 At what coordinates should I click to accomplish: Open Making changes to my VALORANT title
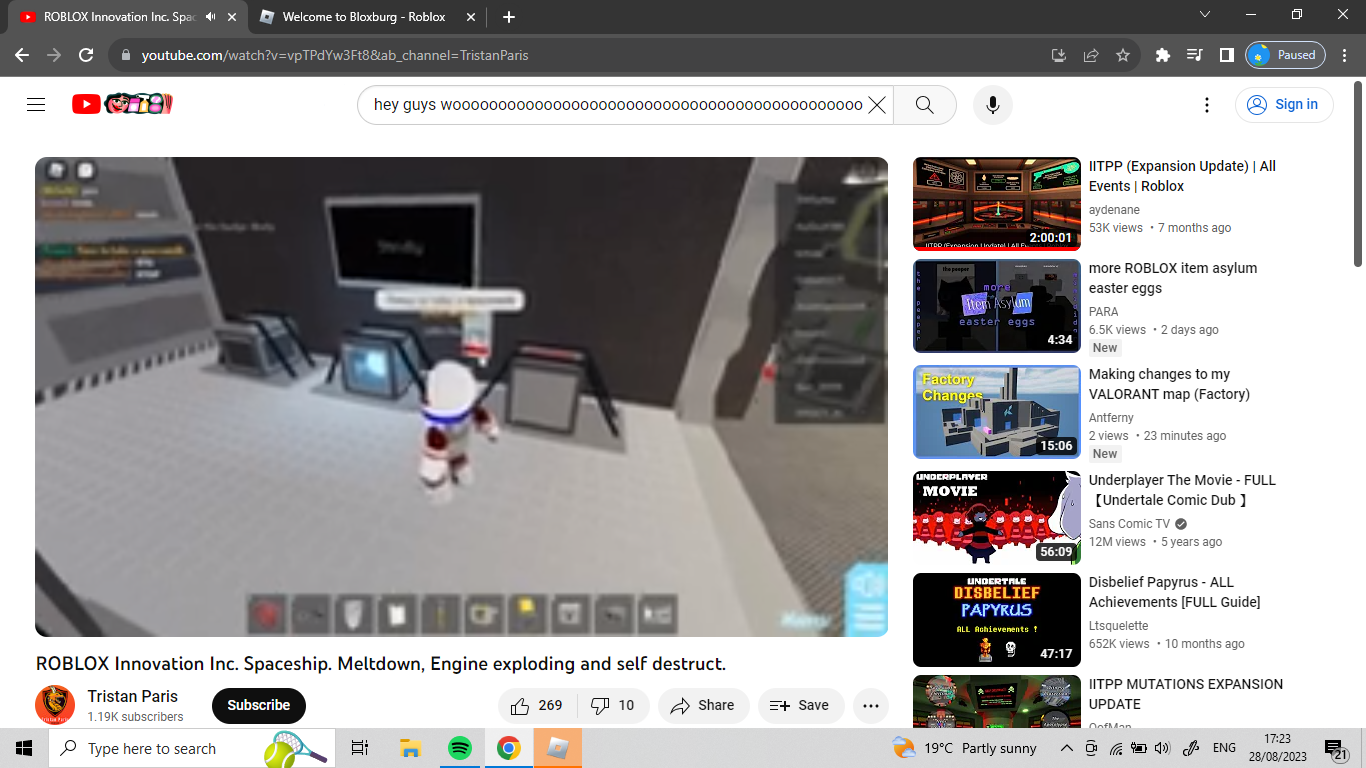pos(1169,384)
